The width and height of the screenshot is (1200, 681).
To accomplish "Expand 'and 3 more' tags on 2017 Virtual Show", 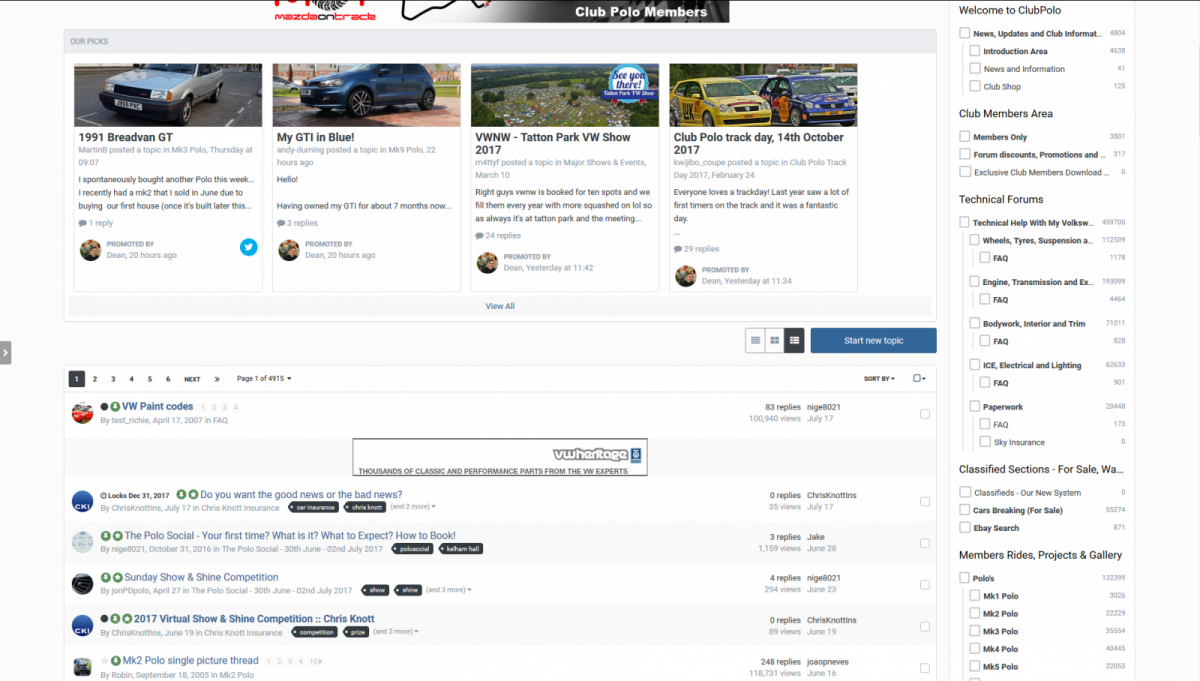I will click(x=396, y=632).
